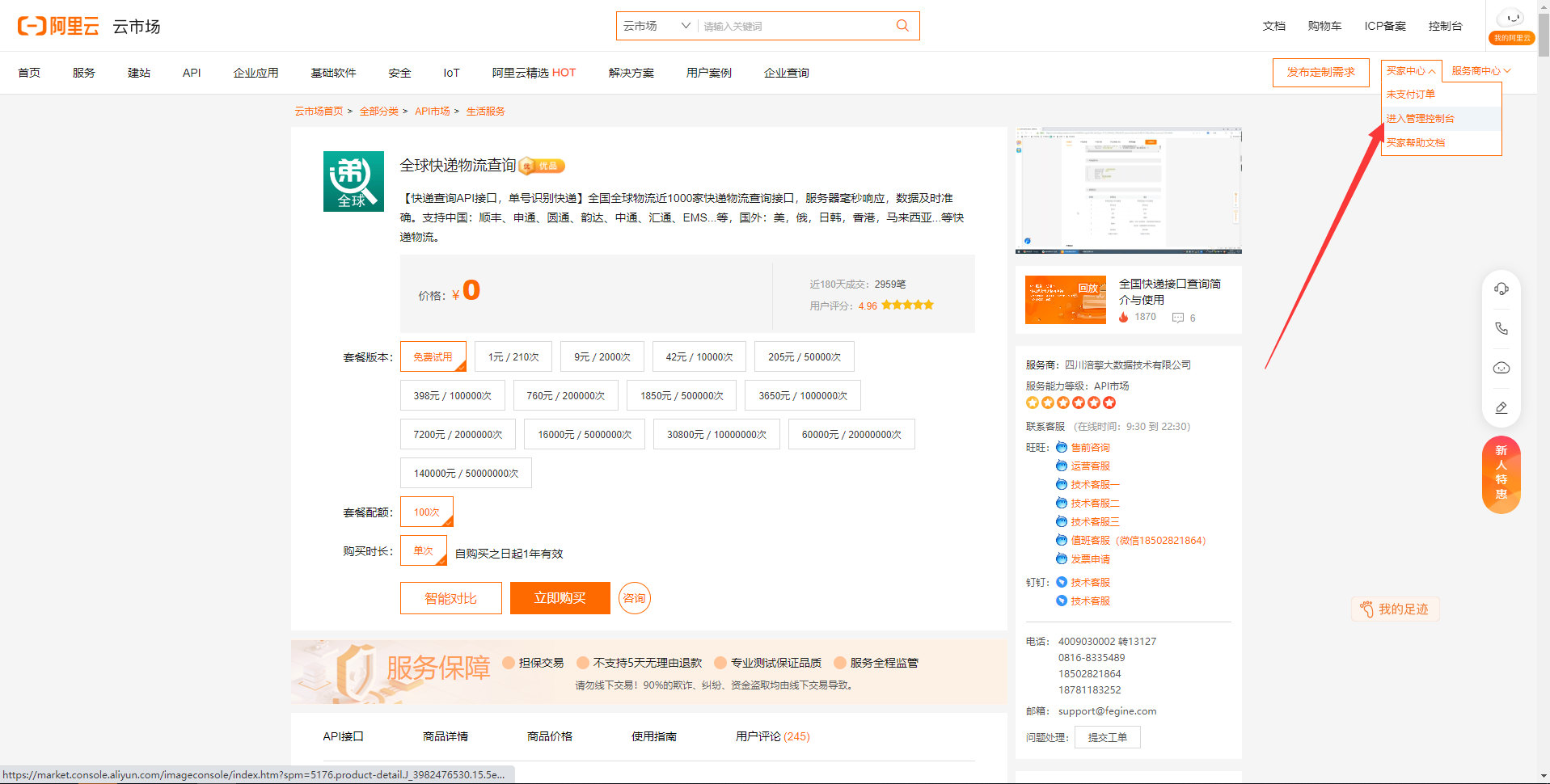The width and height of the screenshot is (1550, 784).
Task: Click the 智能对比 button
Action: pos(451,598)
